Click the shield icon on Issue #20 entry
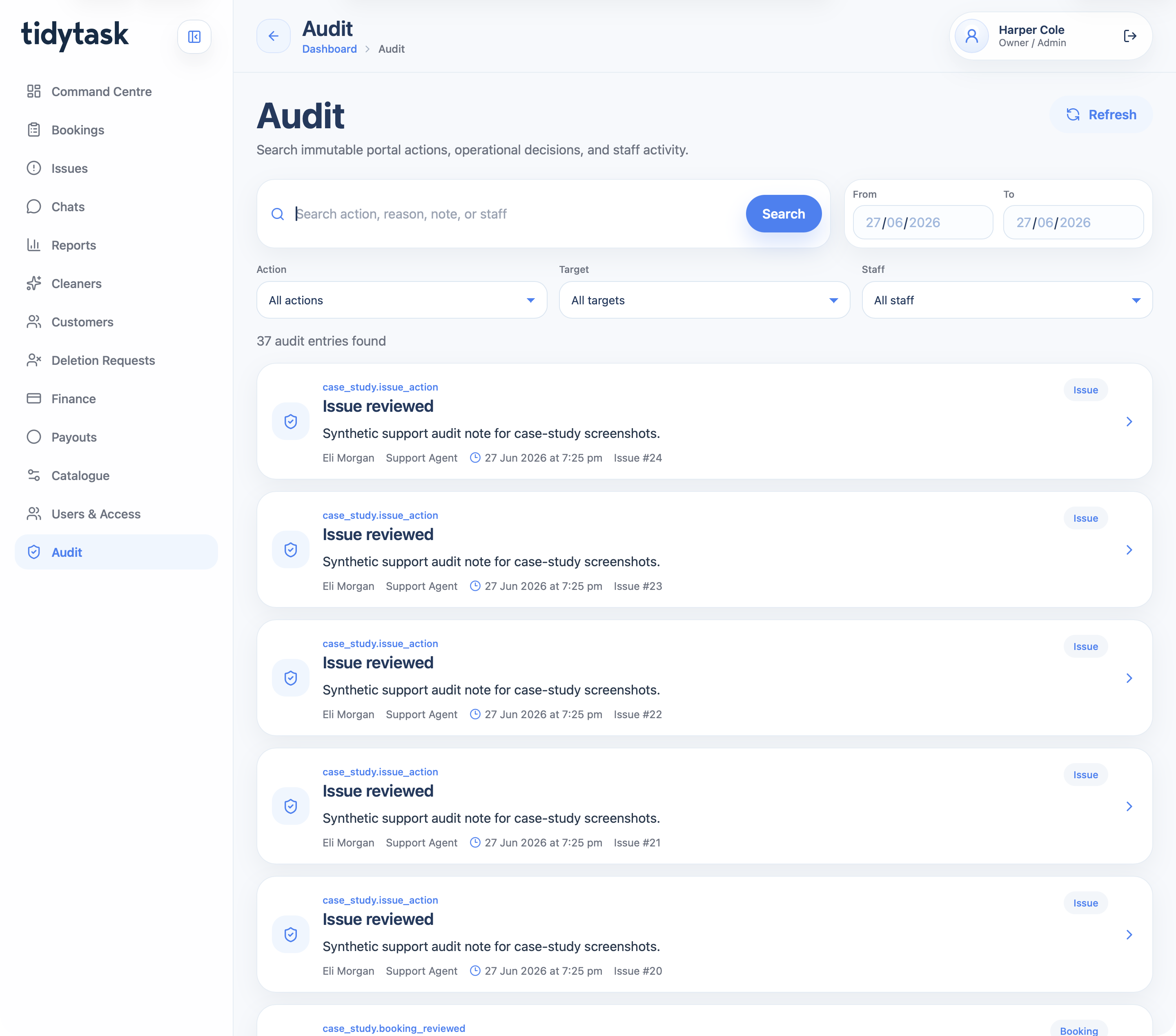The height and width of the screenshot is (1036, 1176). point(291,935)
